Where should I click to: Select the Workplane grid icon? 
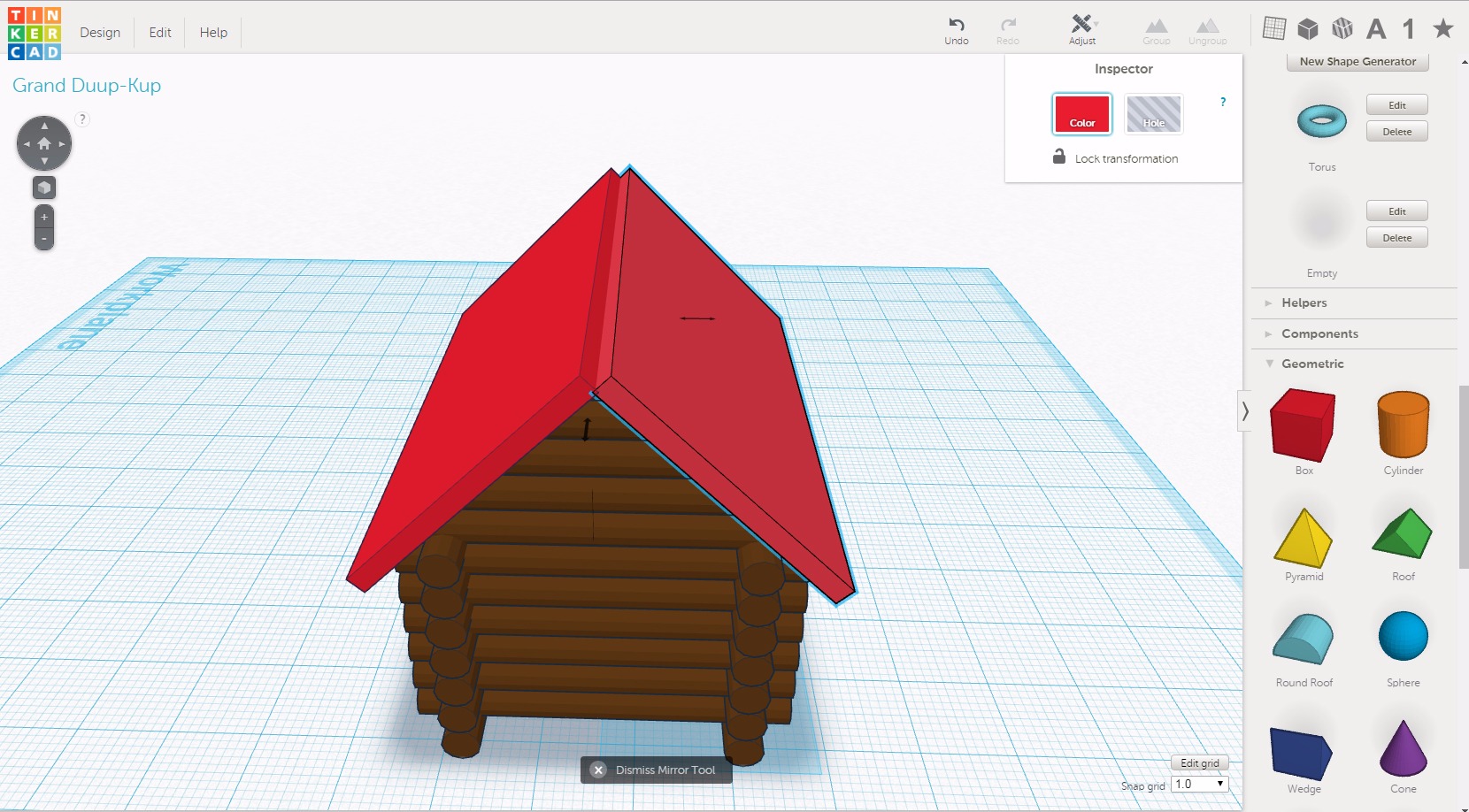pyautogui.click(x=1274, y=28)
